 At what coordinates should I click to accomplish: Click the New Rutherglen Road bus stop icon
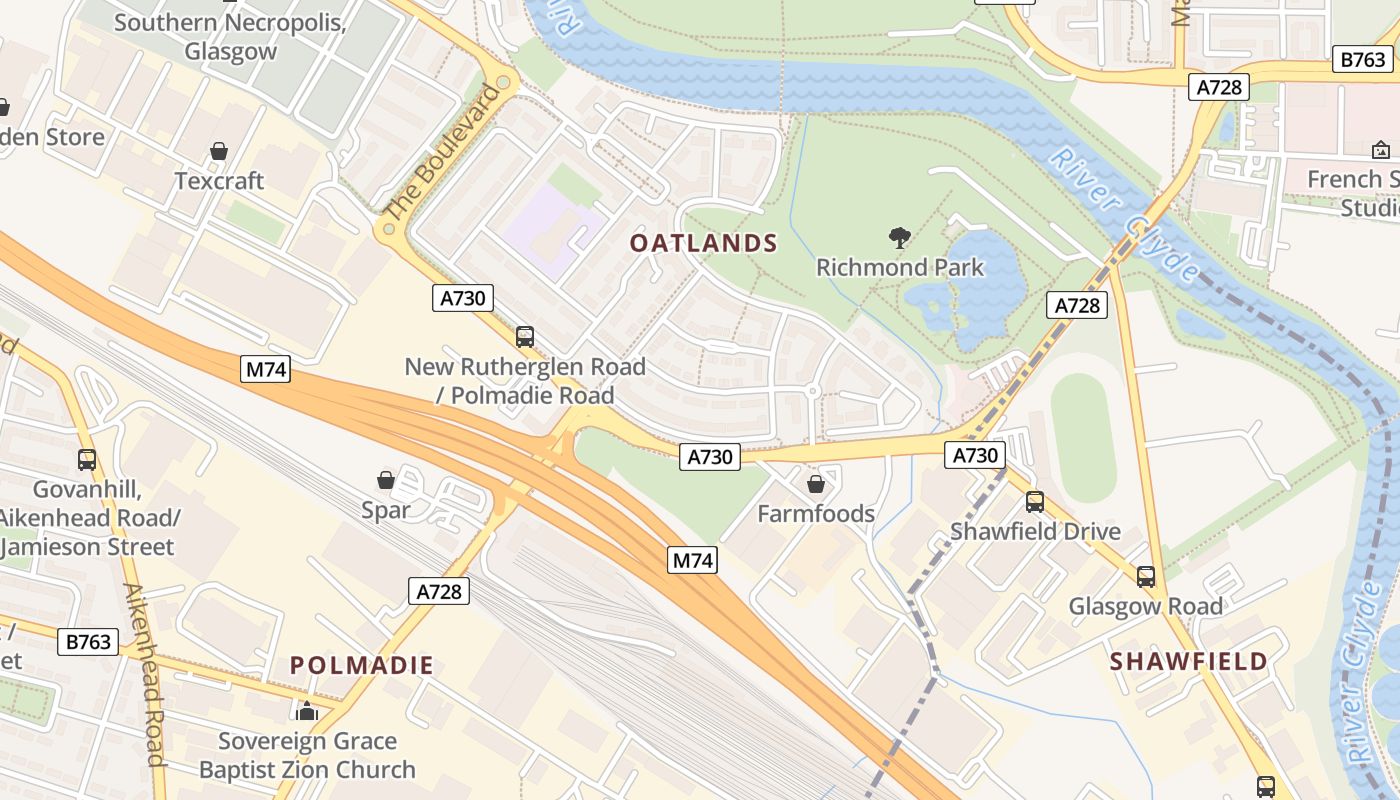(x=525, y=337)
